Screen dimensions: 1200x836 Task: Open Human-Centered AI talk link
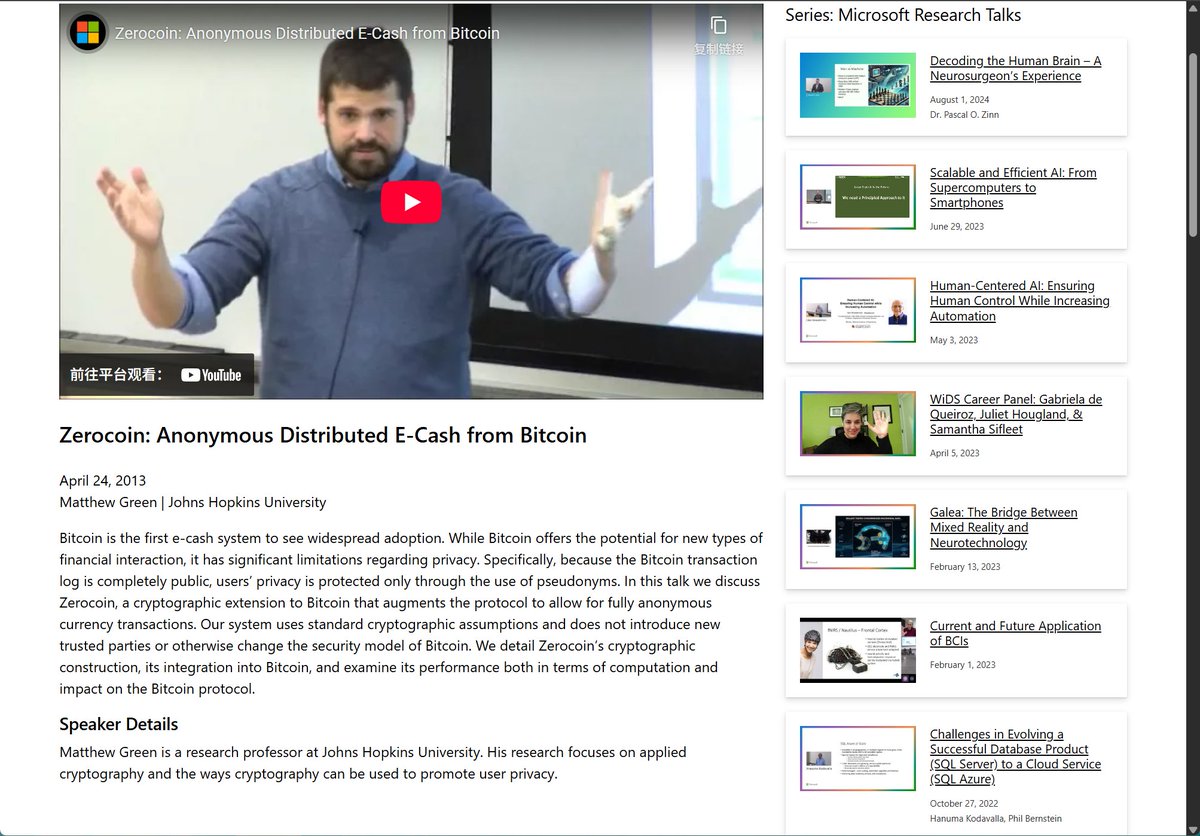pos(1019,301)
